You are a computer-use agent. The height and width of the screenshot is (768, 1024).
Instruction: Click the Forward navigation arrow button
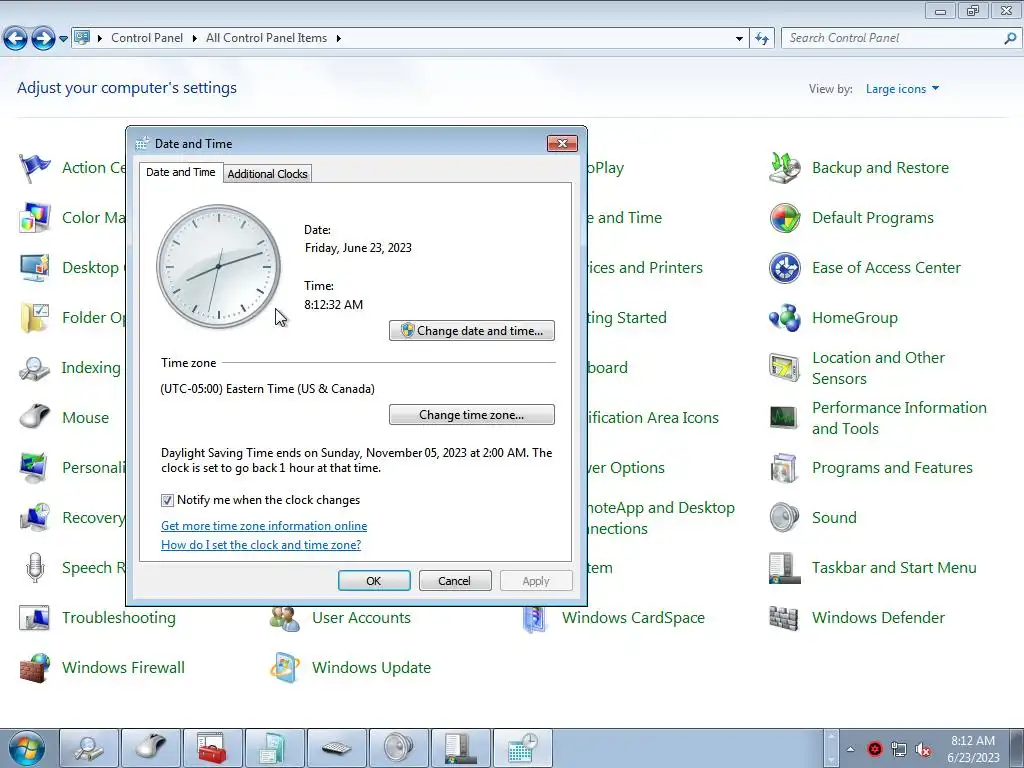coord(43,39)
